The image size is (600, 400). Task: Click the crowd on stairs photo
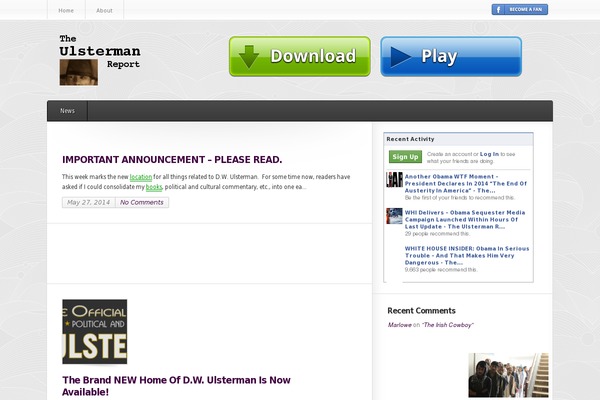pos(508,375)
